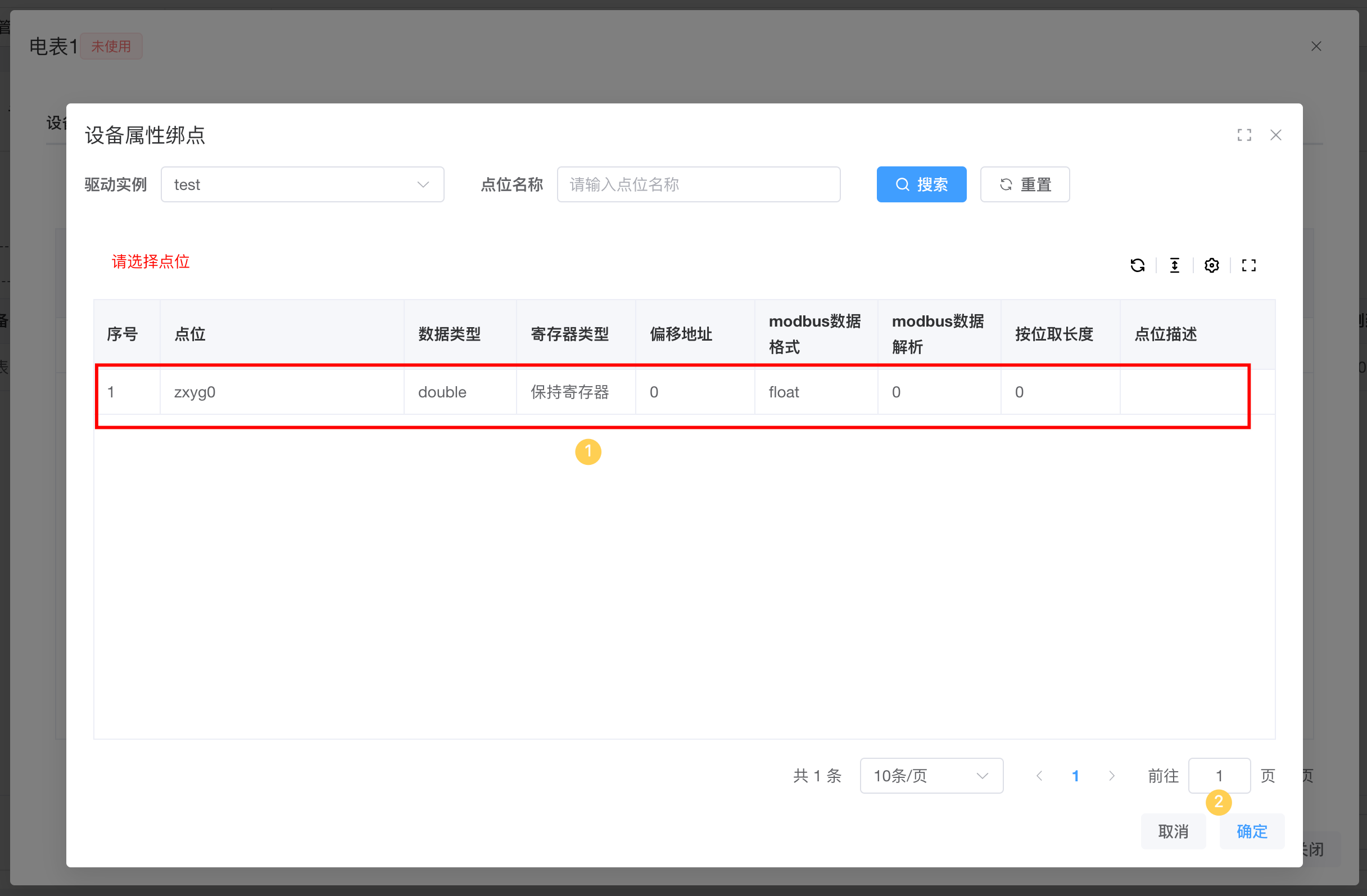Click the 确定 button

(1252, 831)
